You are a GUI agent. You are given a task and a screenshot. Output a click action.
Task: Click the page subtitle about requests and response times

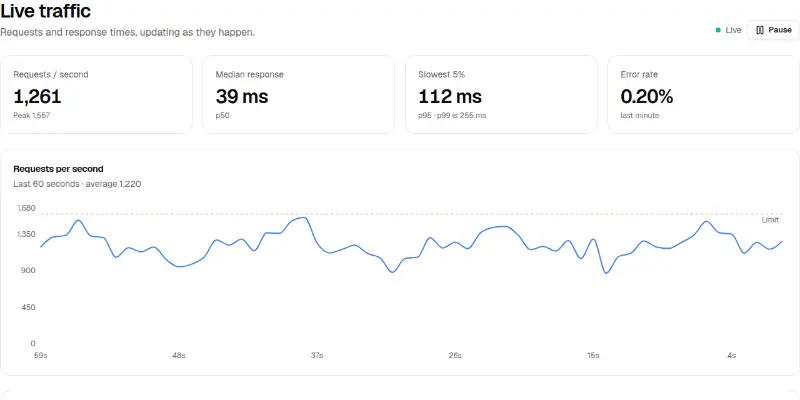(128, 32)
